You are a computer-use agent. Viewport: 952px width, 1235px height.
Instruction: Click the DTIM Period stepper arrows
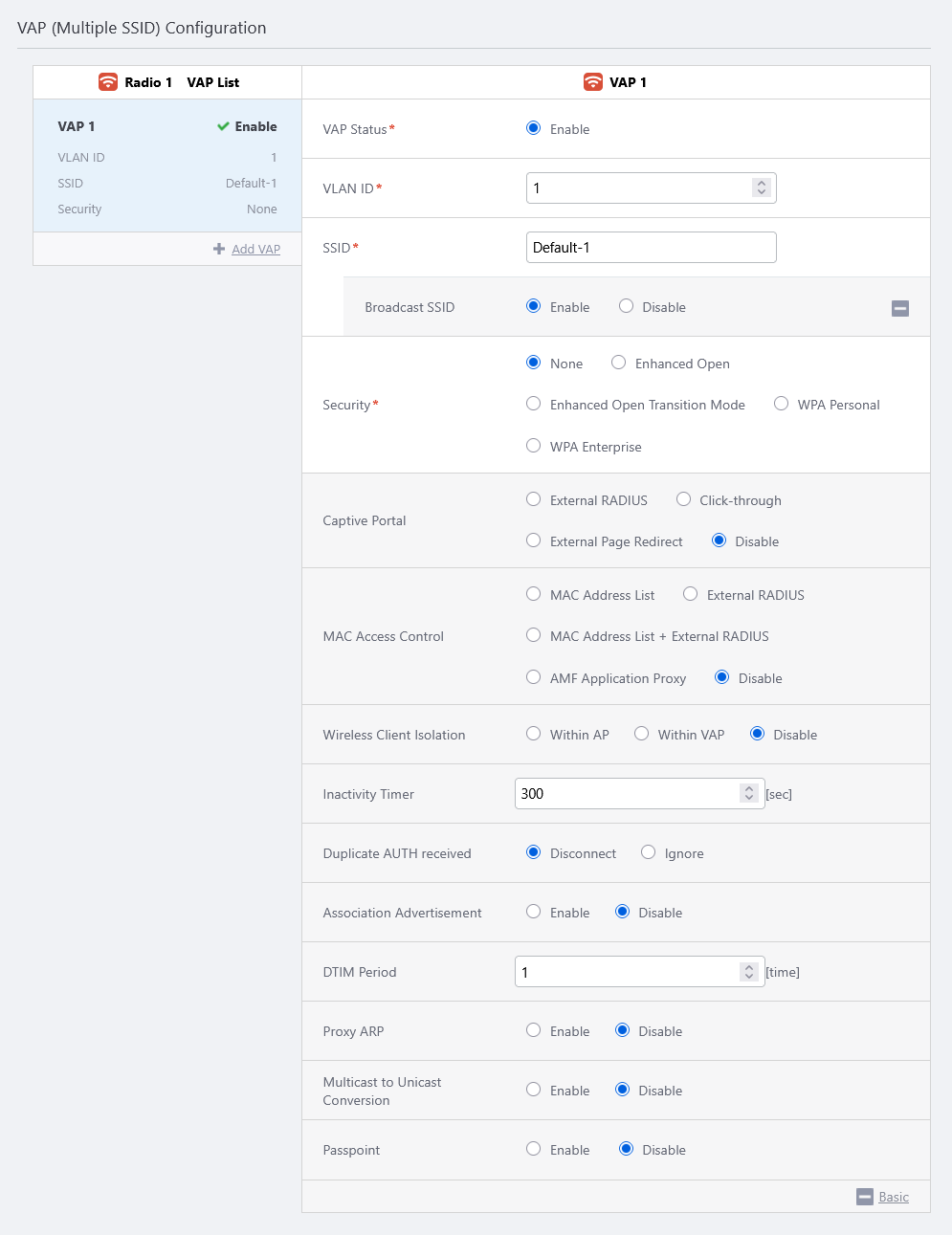(x=749, y=972)
